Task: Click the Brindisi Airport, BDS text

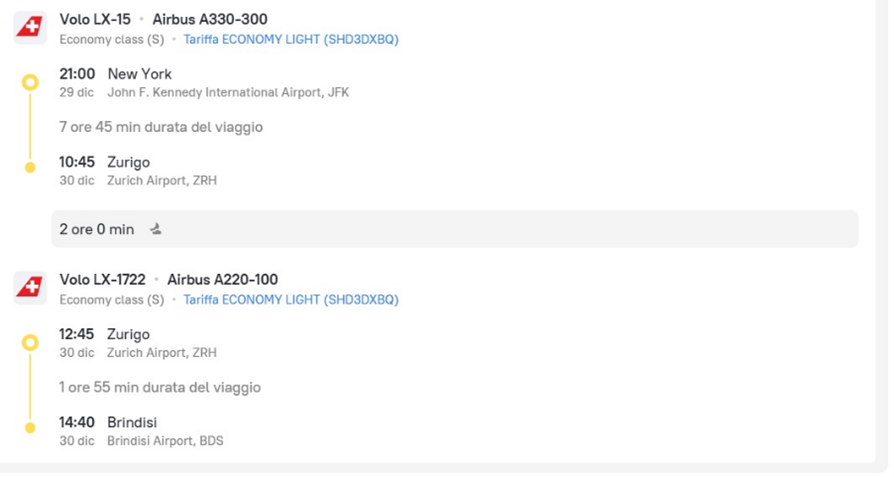Action: (x=165, y=441)
